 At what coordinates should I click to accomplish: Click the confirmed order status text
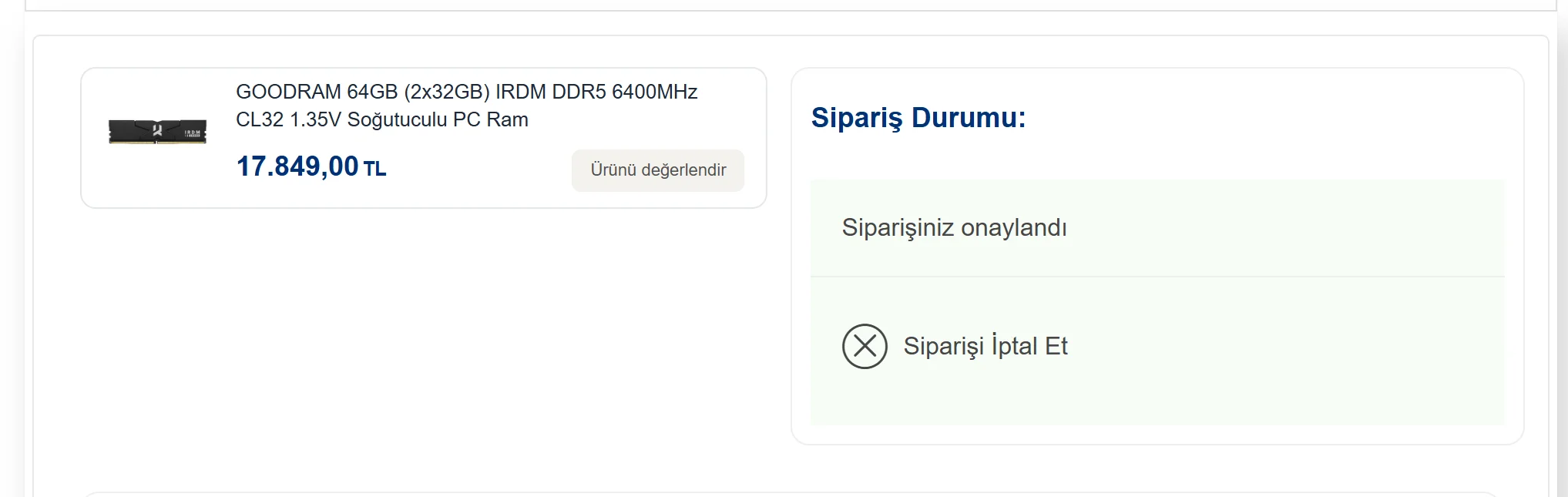tap(955, 227)
